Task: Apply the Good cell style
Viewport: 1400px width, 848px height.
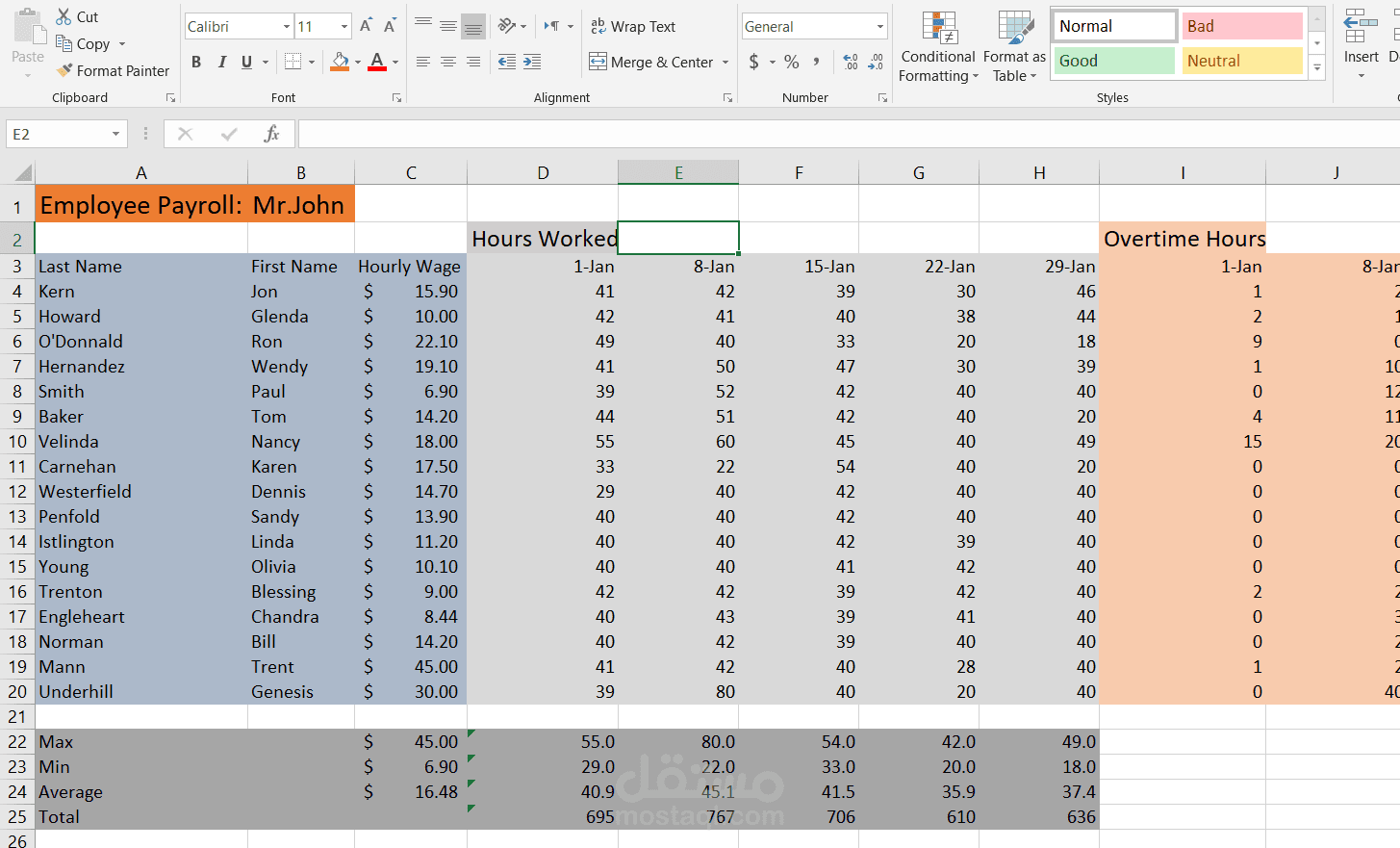Action: [1113, 60]
